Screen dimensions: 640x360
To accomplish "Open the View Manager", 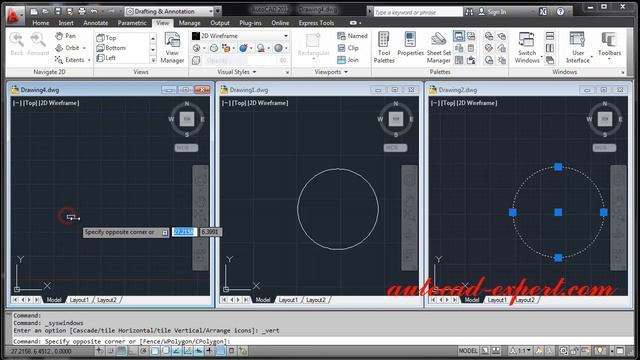I will tap(172, 48).
